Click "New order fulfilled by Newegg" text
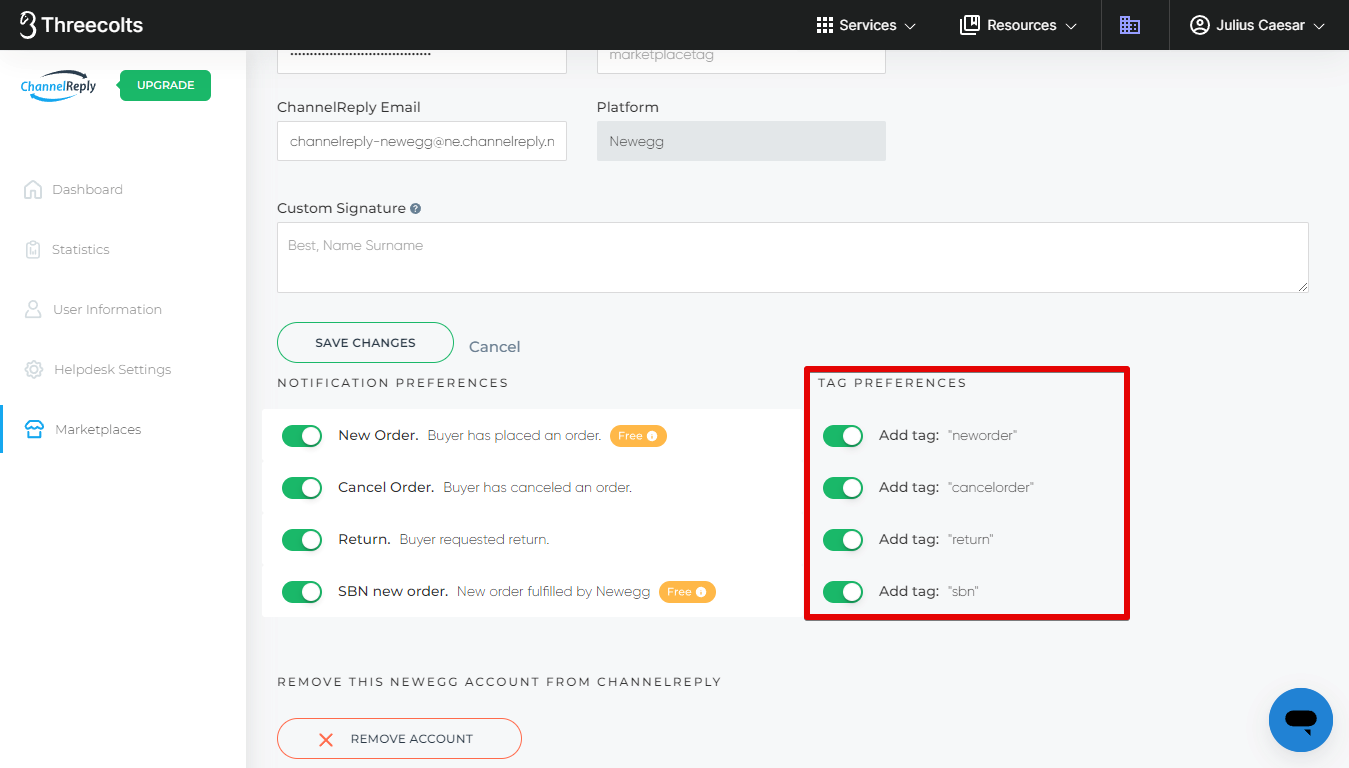Image resolution: width=1349 pixels, height=768 pixels. [554, 592]
